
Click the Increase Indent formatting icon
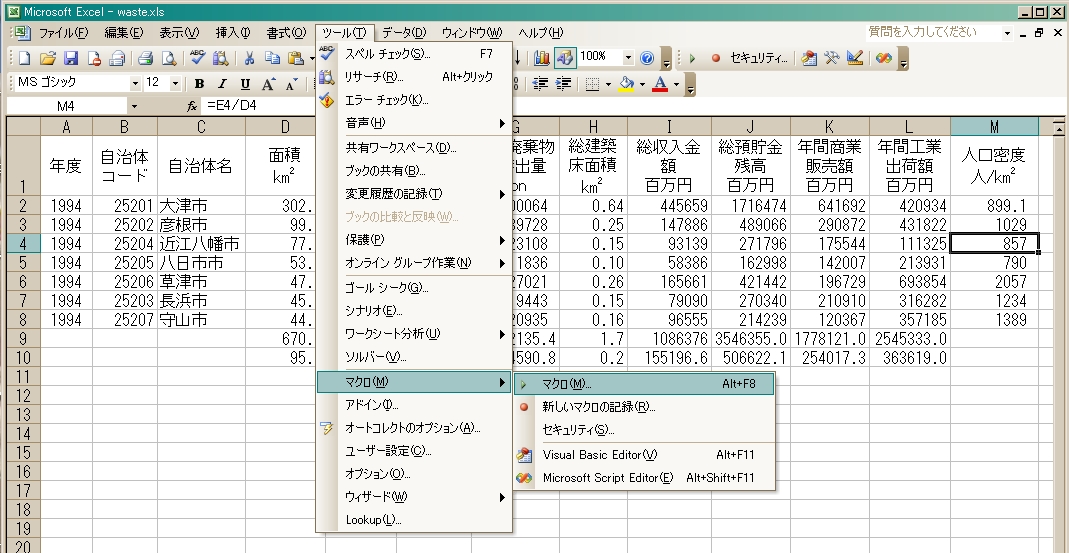pos(564,84)
